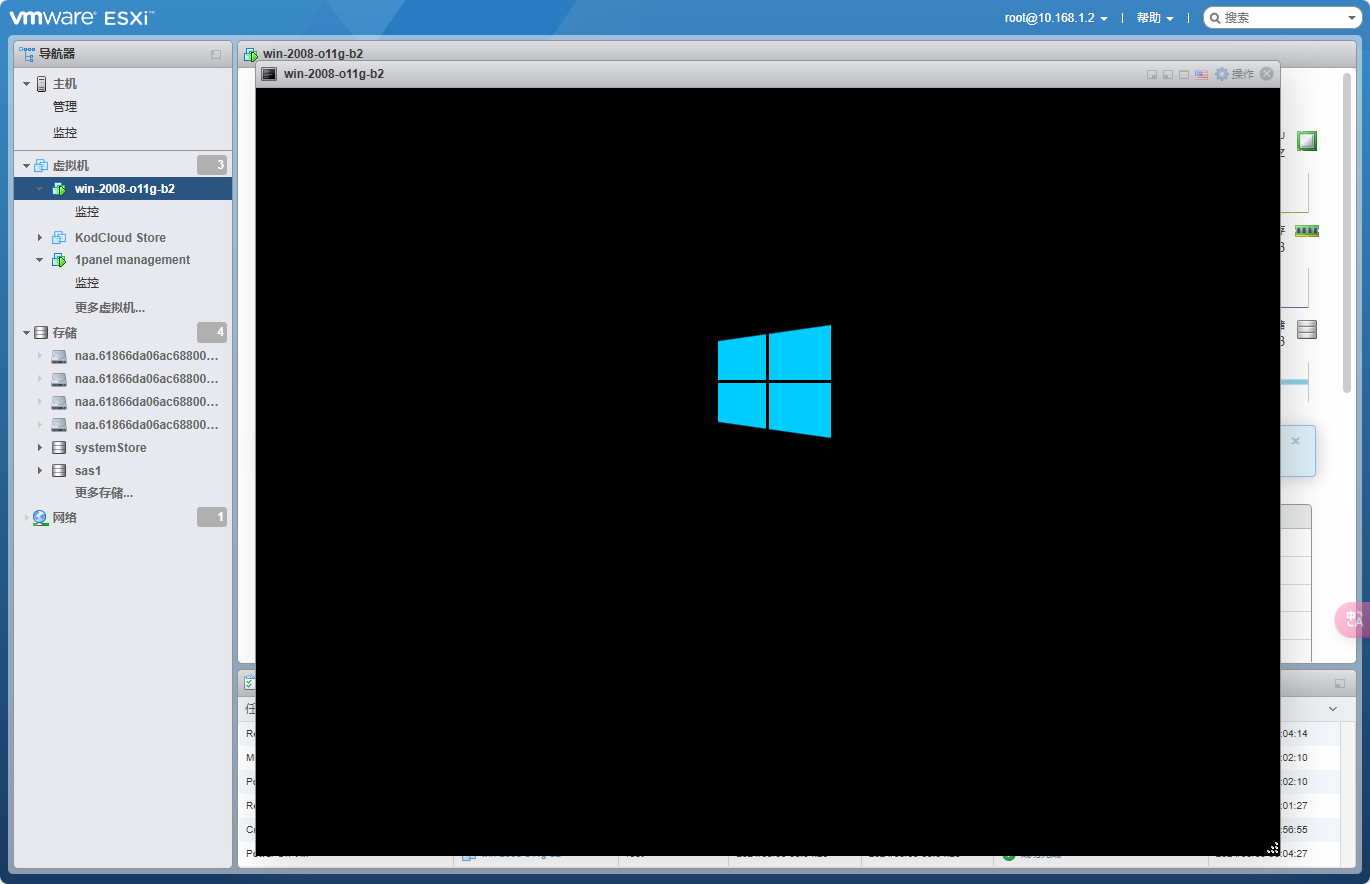Dismiss the blue notification box
The image size is (1370, 884).
point(1296,441)
